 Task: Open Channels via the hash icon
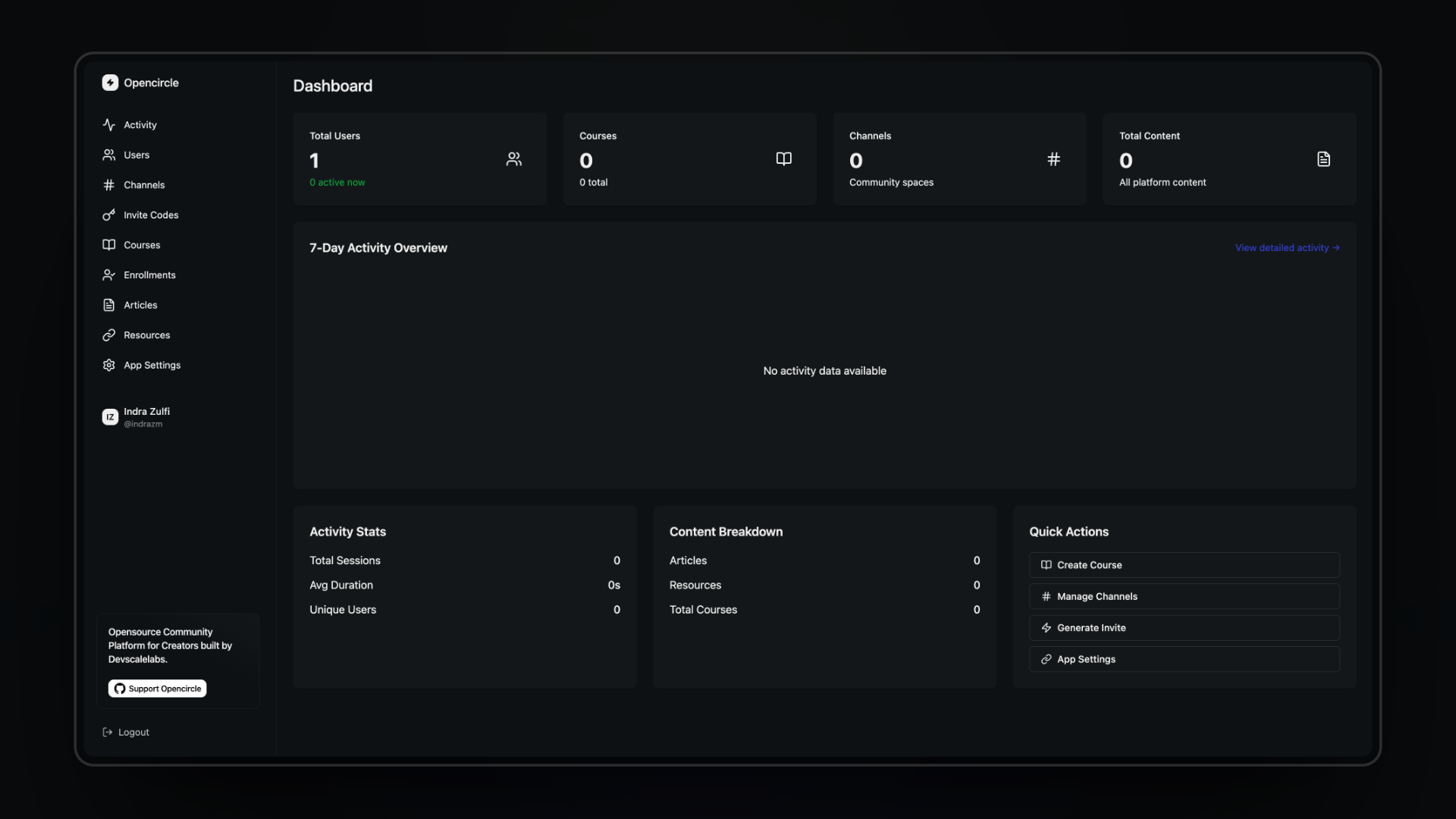click(109, 184)
